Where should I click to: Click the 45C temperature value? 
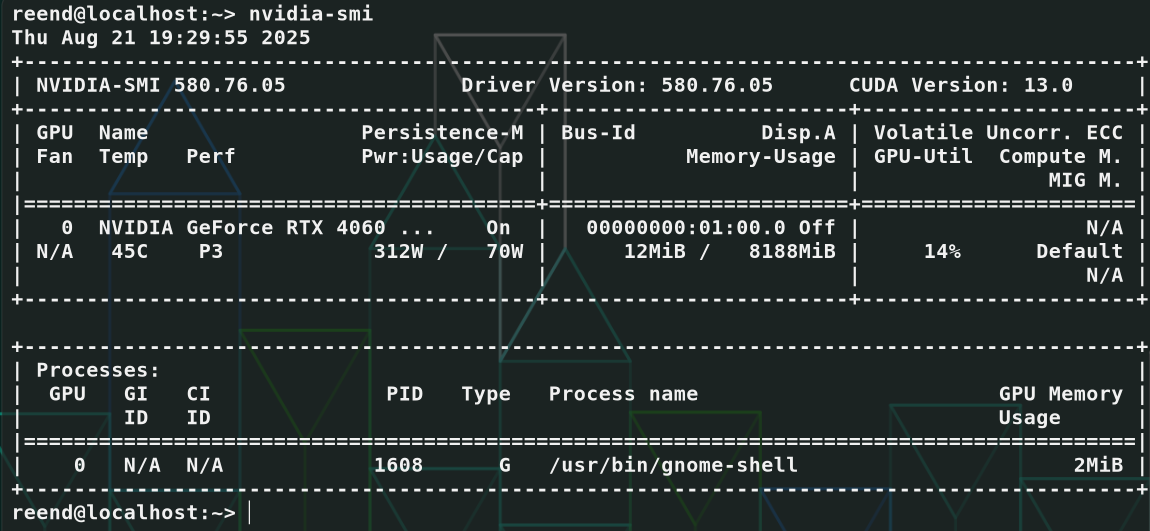(x=130, y=252)
